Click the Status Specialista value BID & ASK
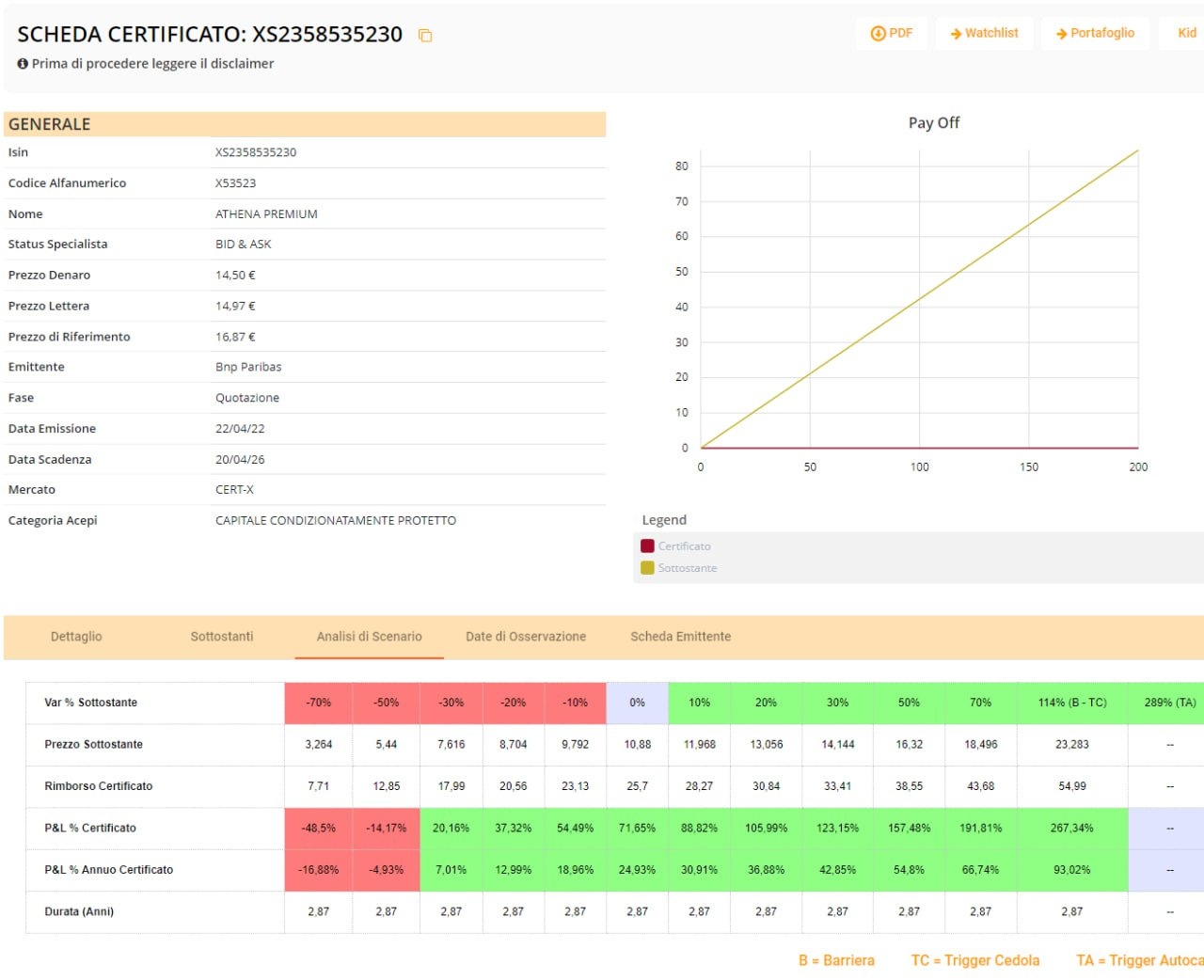This screenshot has width=1204, height=980. click(243, 245)
